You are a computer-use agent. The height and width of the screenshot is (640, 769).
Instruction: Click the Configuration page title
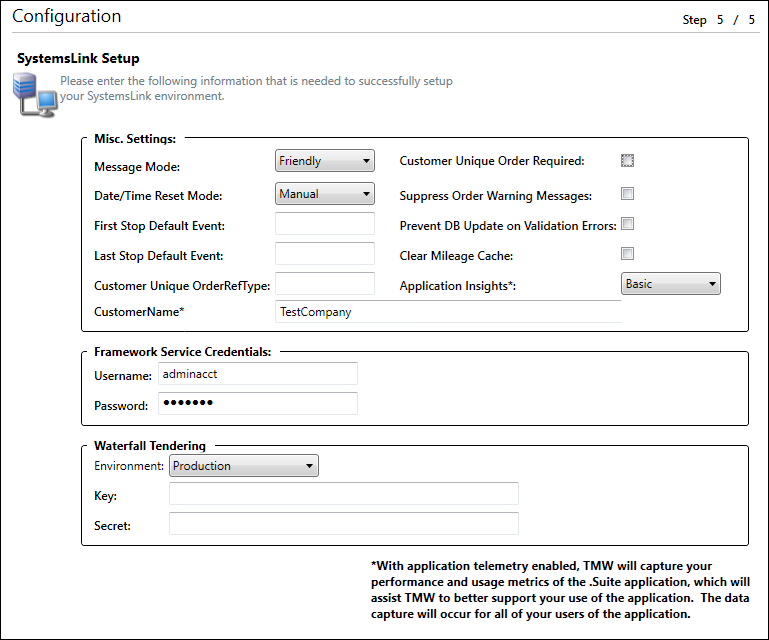coord(67,17)
